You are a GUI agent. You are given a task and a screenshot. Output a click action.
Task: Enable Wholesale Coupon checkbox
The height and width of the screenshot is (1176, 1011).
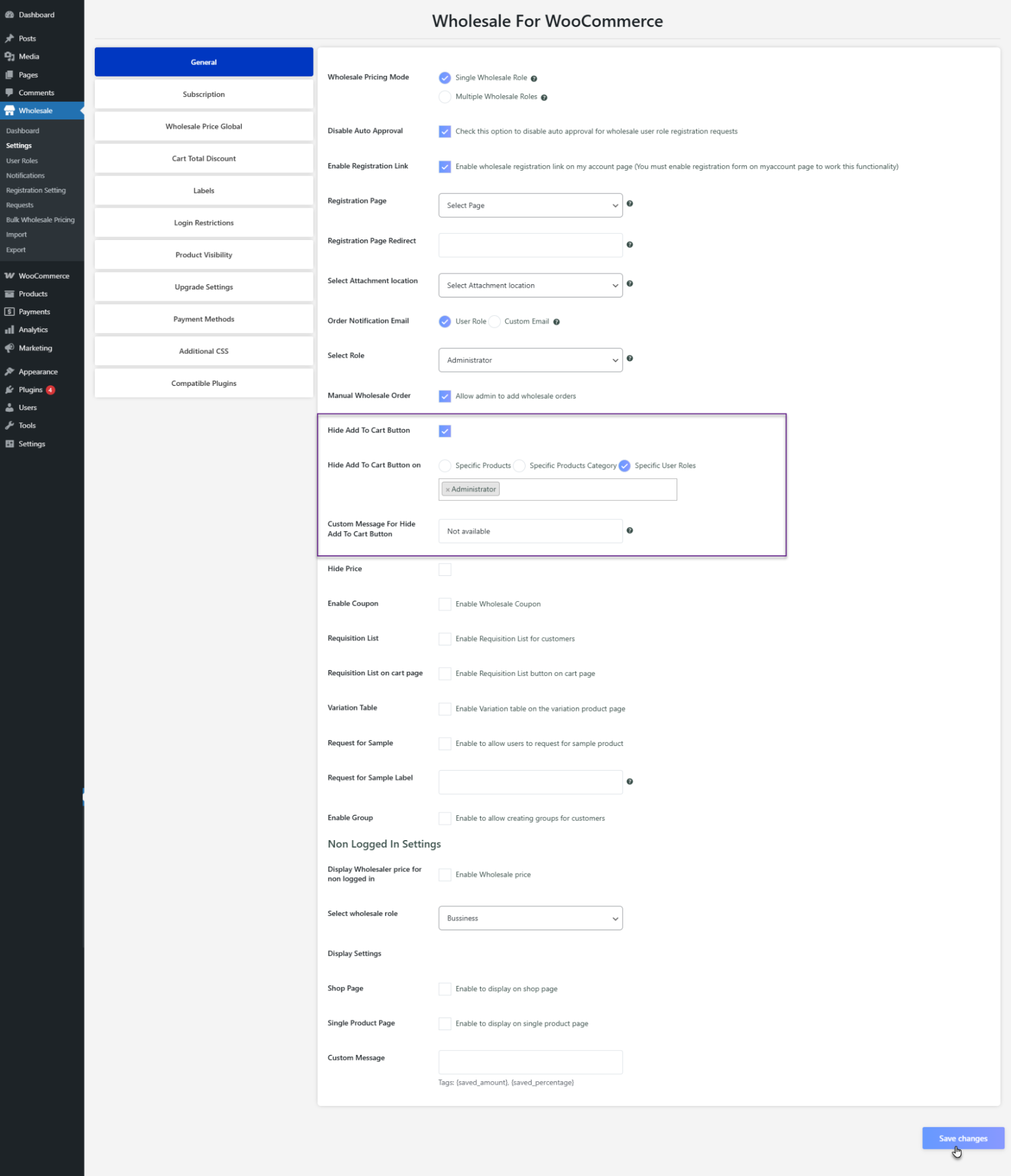coord(445,604)
